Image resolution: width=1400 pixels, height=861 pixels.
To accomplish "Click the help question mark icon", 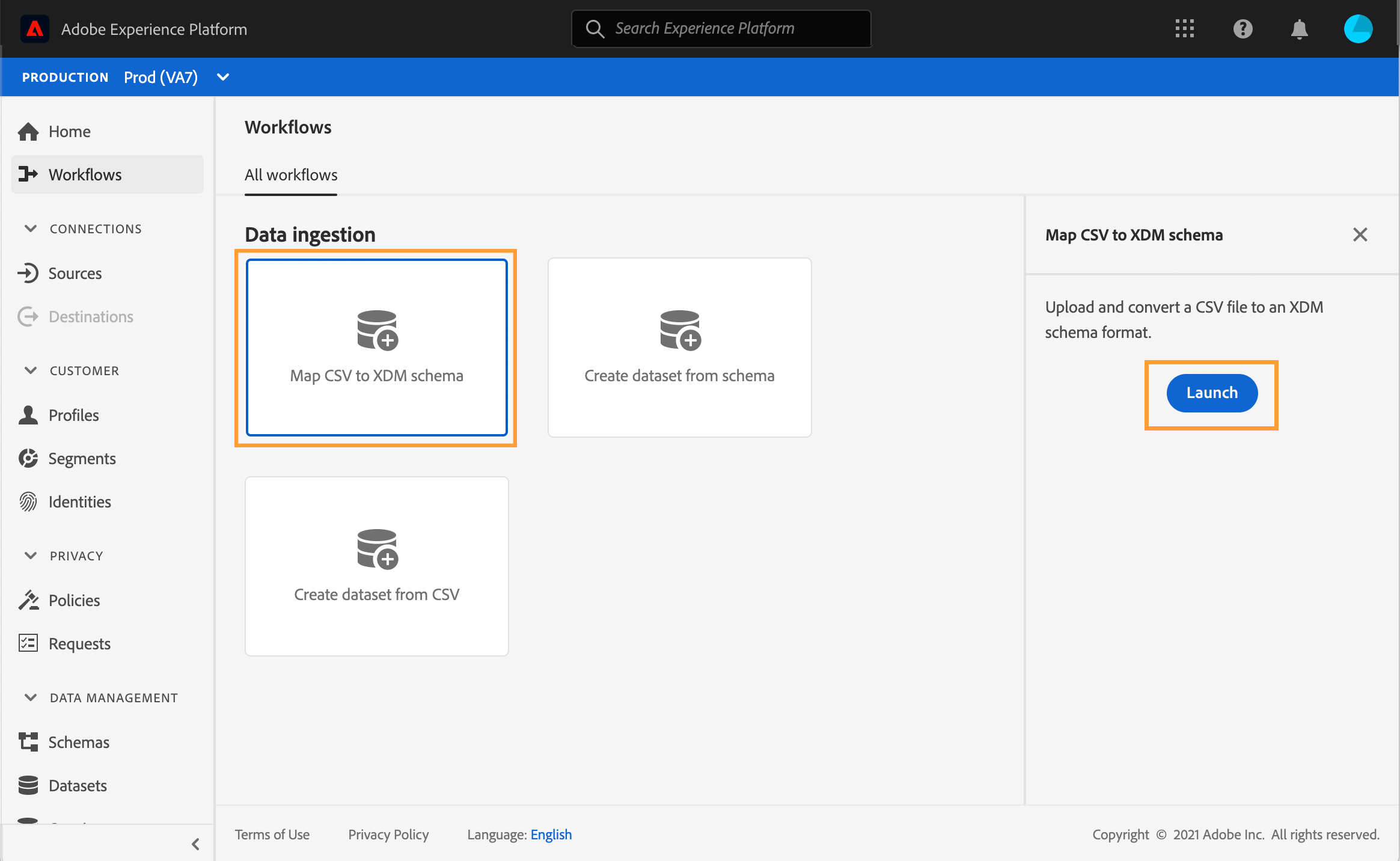I will [1243, 29].
